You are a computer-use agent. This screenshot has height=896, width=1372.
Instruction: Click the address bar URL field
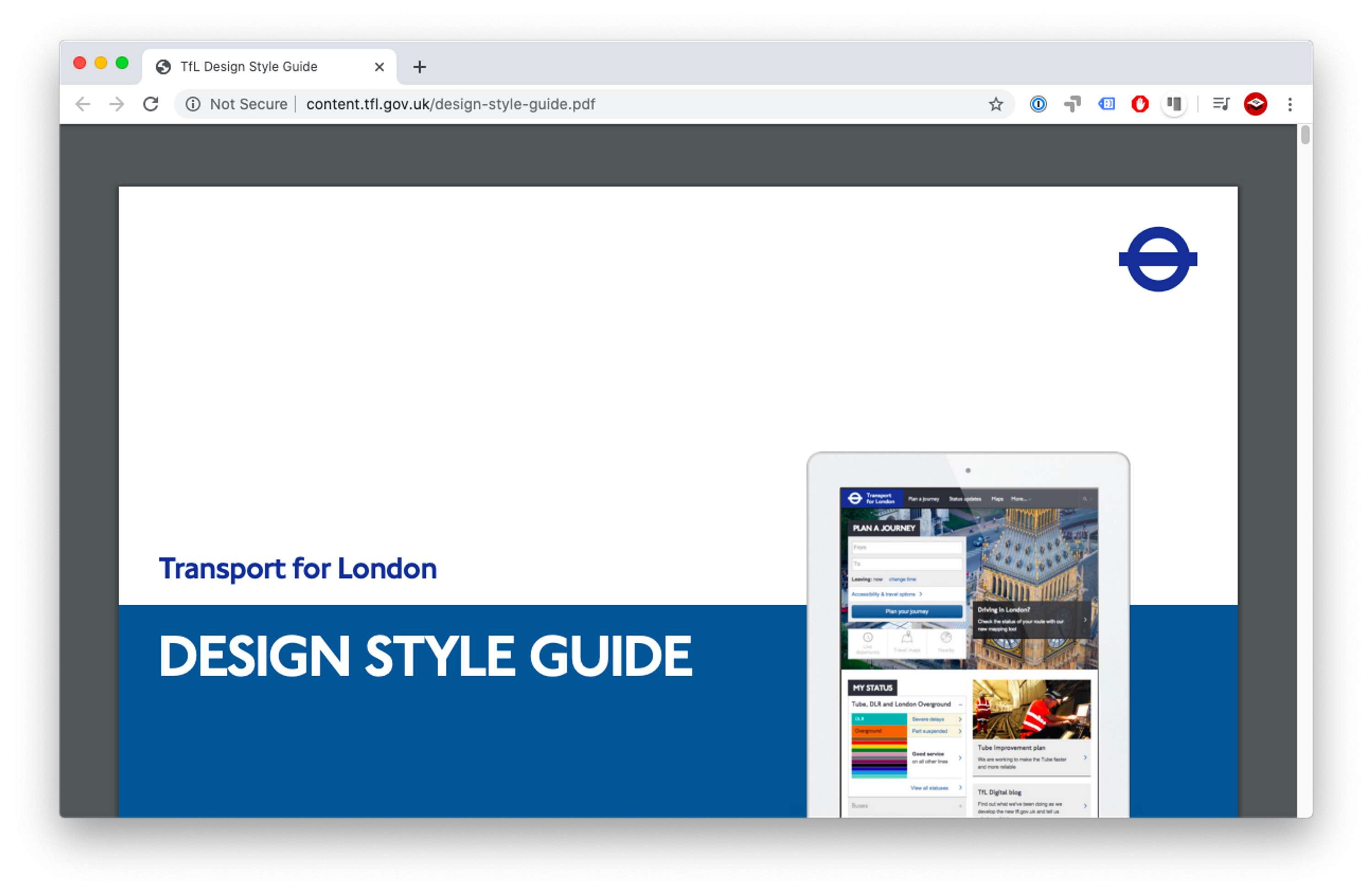click(x=594, y=104)
